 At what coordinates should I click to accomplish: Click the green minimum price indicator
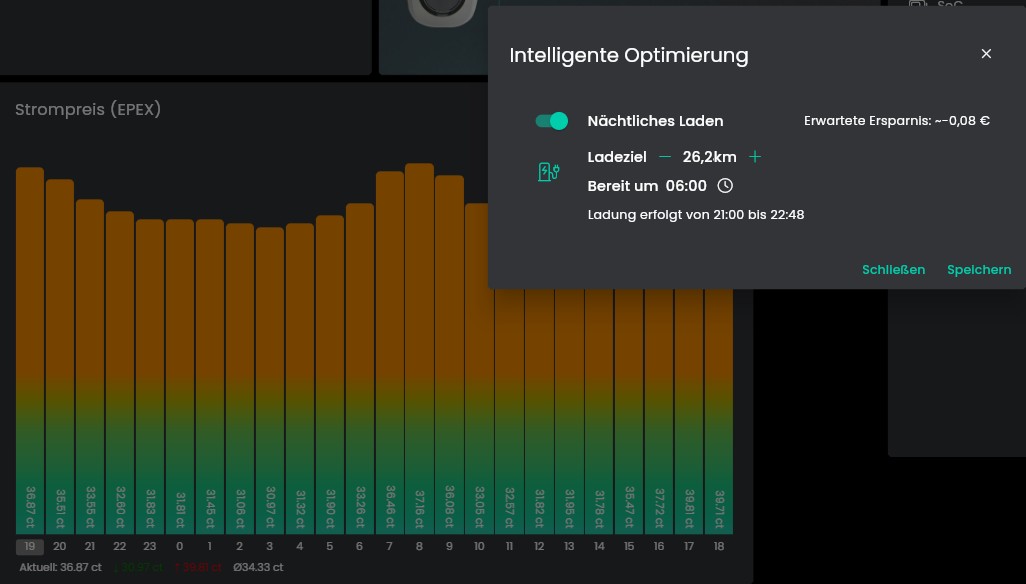139,567
